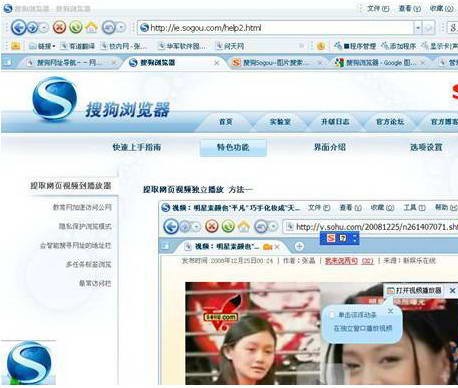Viewport: 458px width, 388px height.
Task: Select the 特色功能 navigation tab
Action: coord(233,147)
